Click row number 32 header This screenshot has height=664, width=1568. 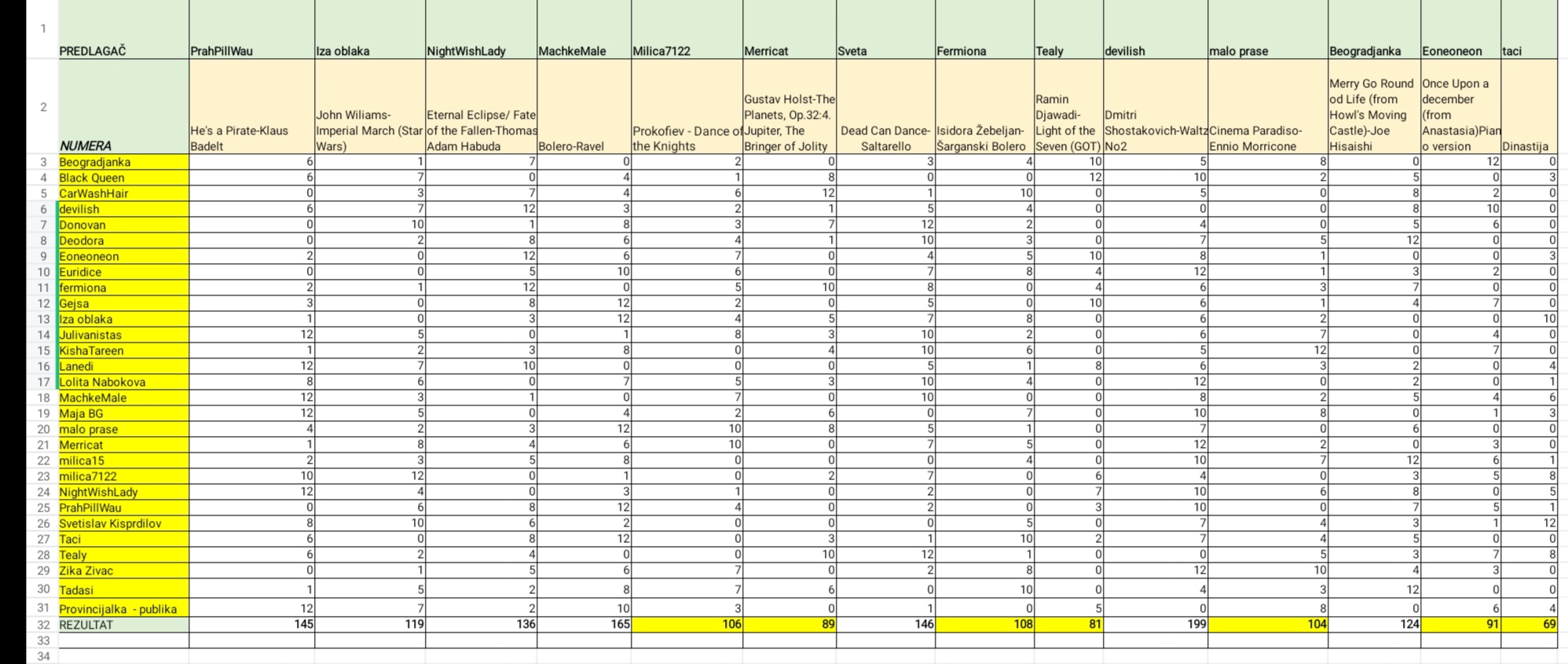click(42, 625)
